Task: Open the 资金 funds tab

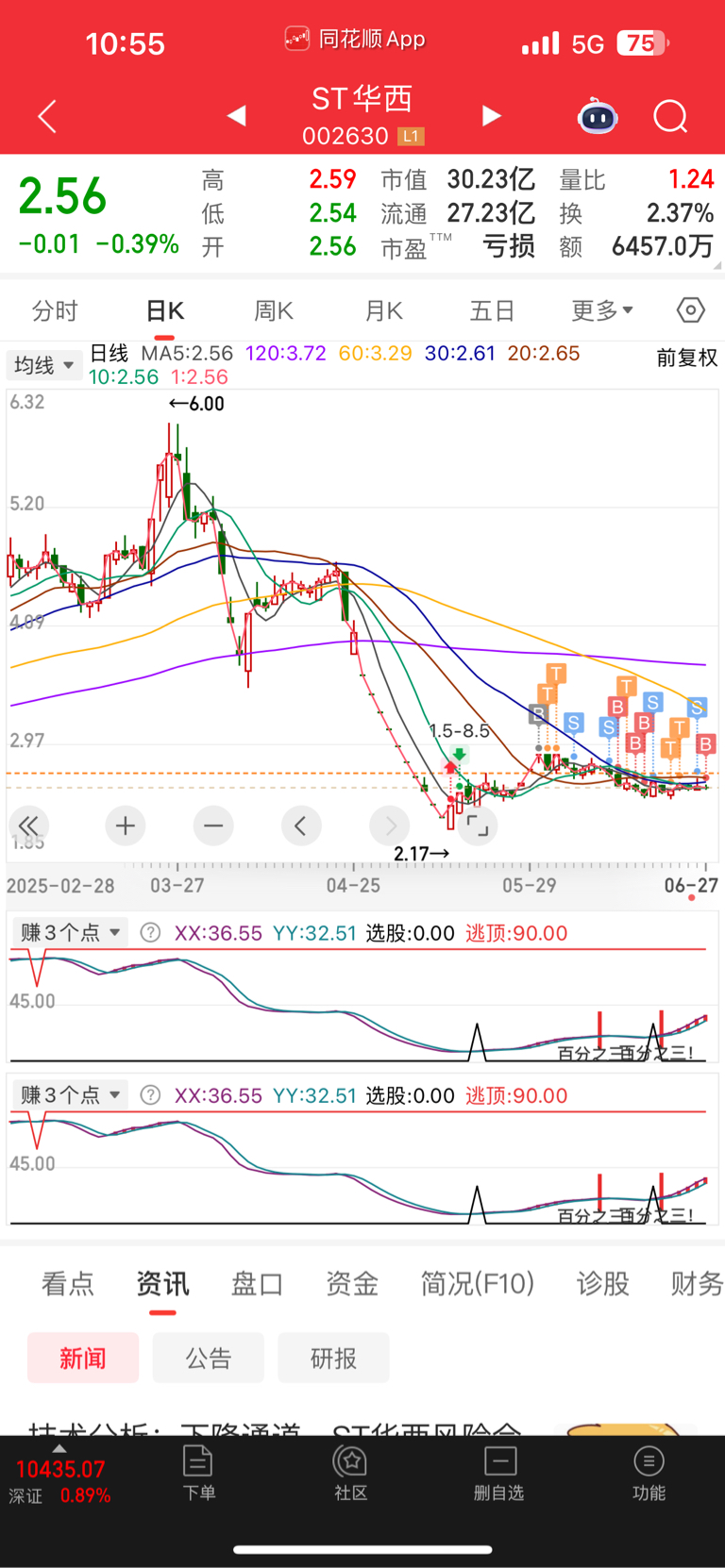Action: point(351,1283)
